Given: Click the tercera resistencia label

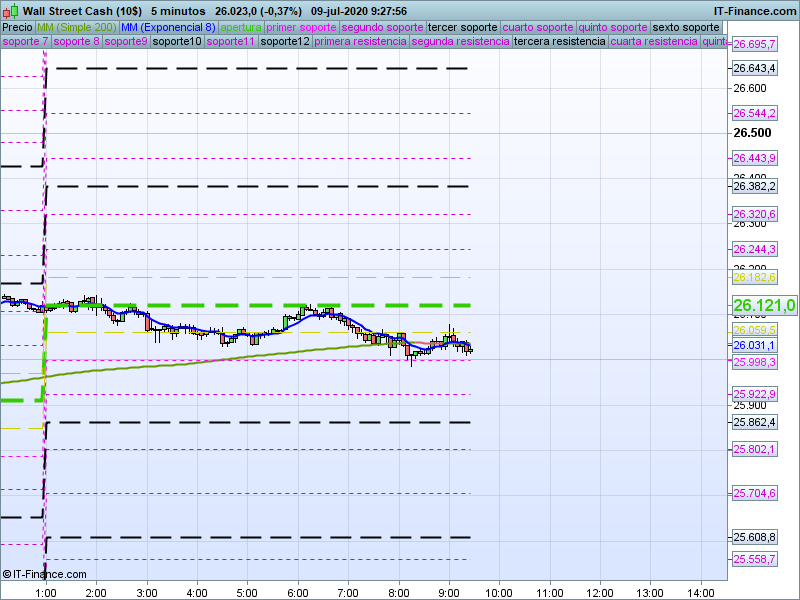Looking at the screenshot, I should click(558, 42).
